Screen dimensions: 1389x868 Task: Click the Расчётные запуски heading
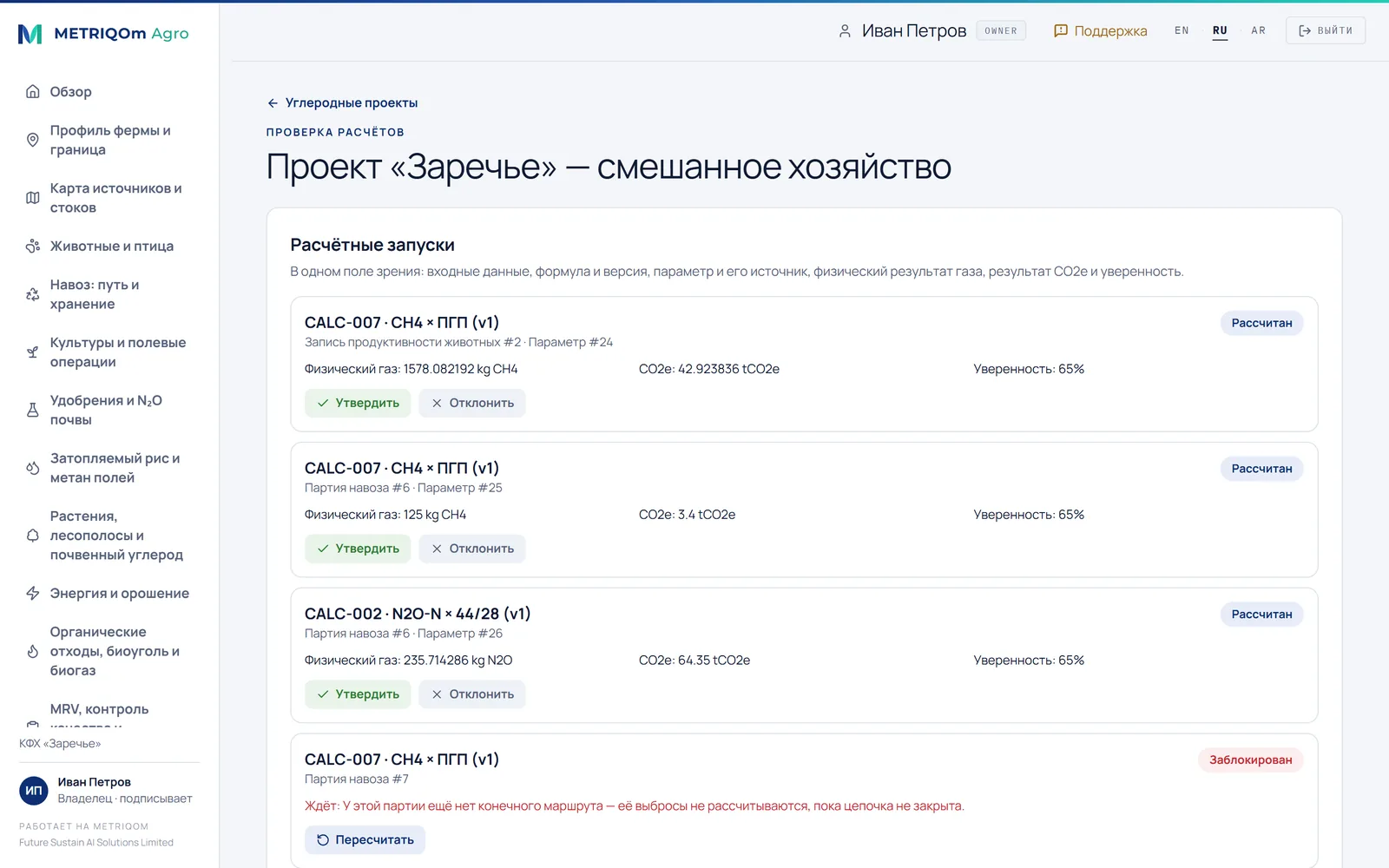[372, 246]
